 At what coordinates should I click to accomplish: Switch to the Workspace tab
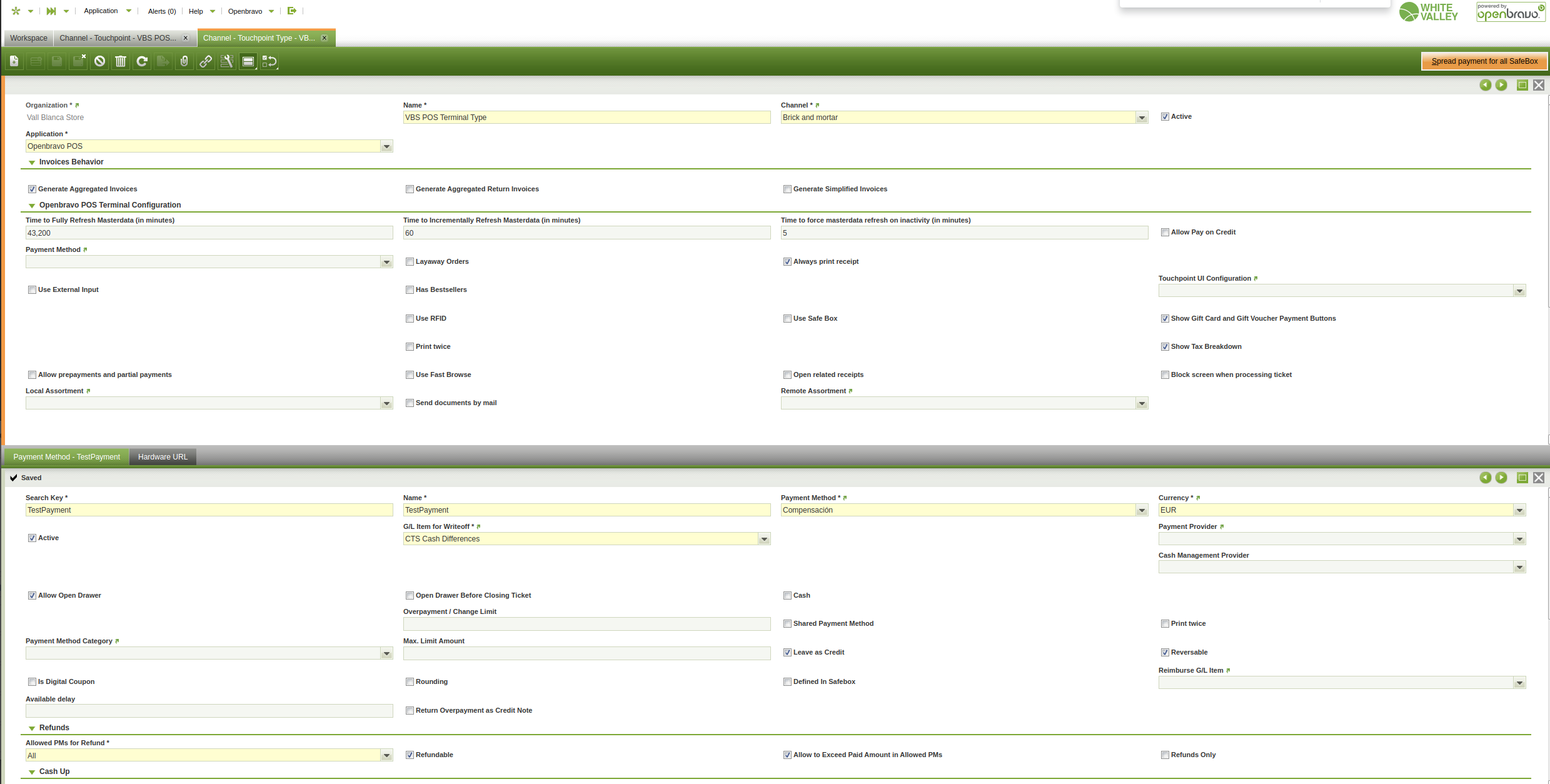click(x=29, y=38)
